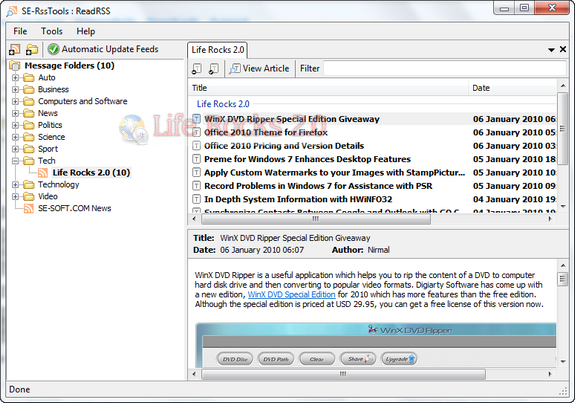Select the Message Folders root node

[69, 66]
